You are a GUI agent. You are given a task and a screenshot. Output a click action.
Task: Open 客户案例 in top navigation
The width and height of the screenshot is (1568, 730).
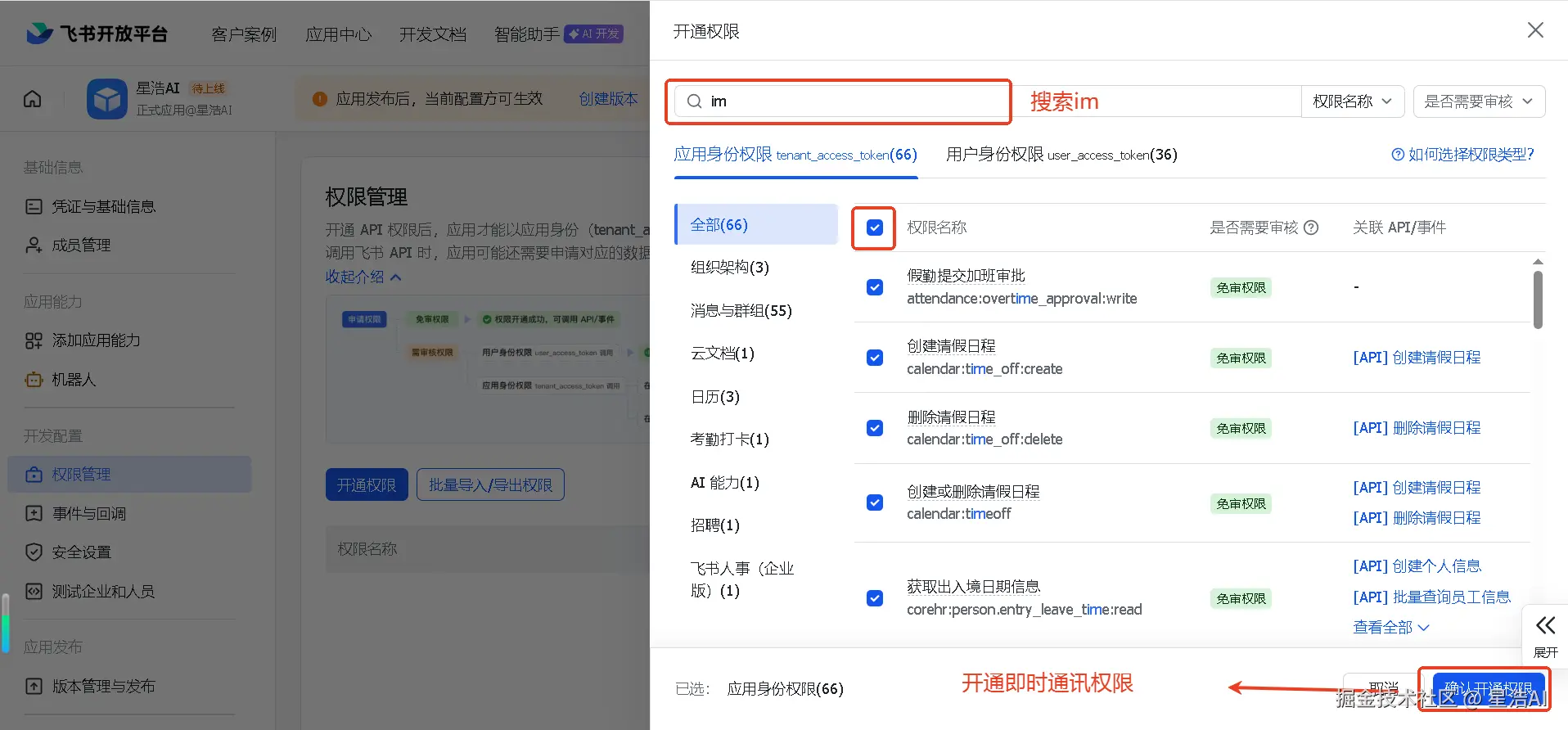point(244,34)
